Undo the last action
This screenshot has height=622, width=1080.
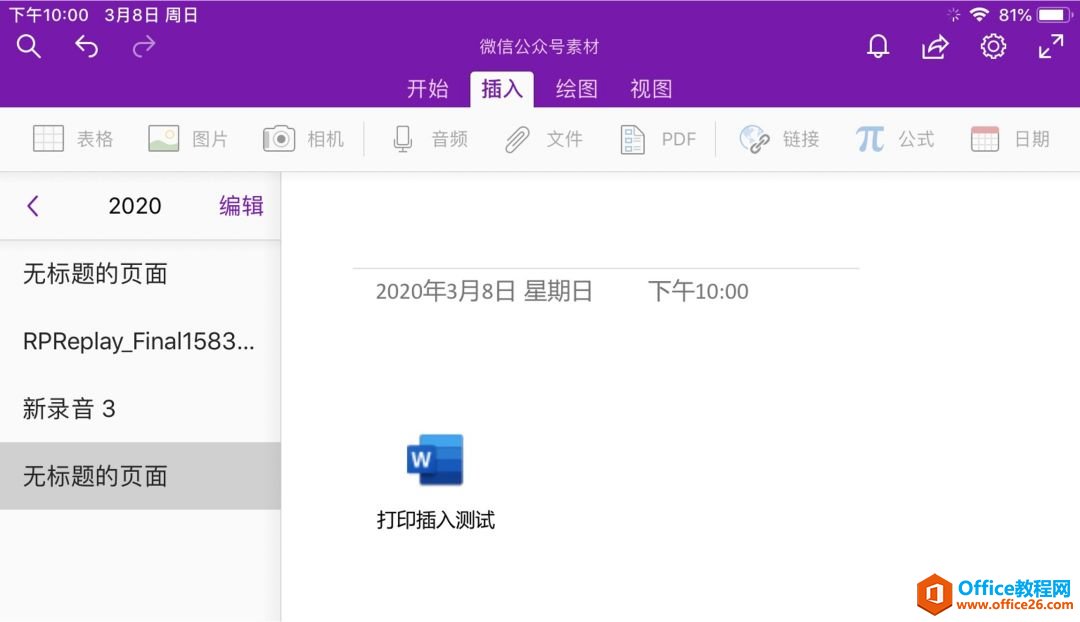point(87,47)
